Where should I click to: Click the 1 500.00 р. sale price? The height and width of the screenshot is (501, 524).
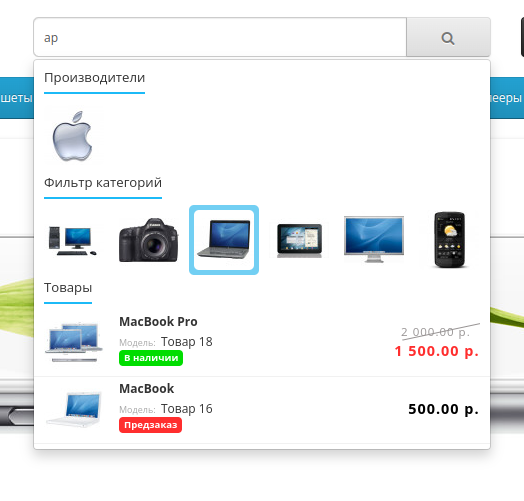436,351
